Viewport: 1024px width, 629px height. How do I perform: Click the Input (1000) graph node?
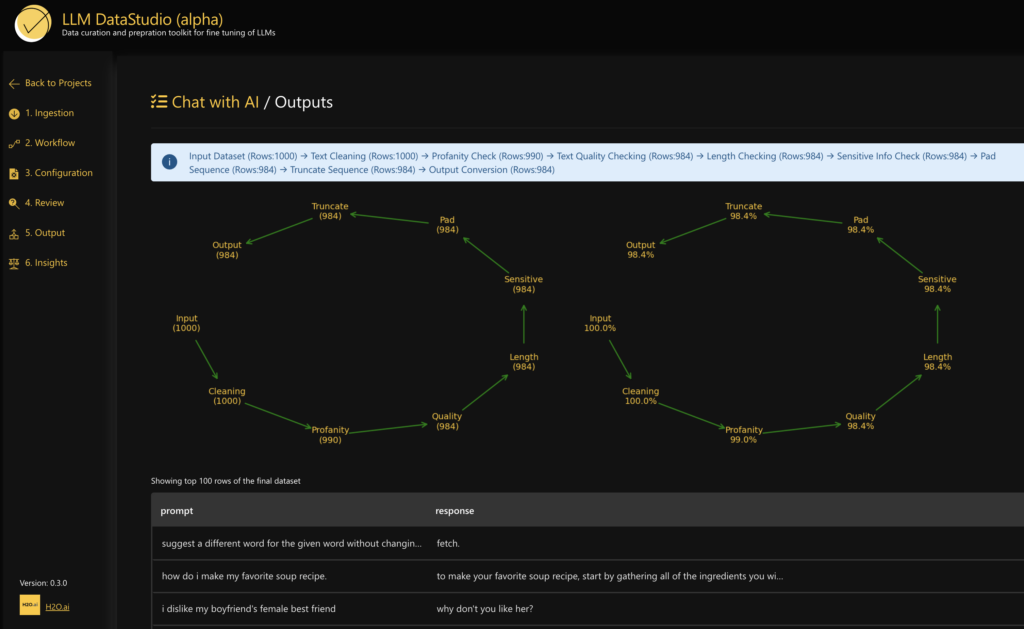point(186,323)
